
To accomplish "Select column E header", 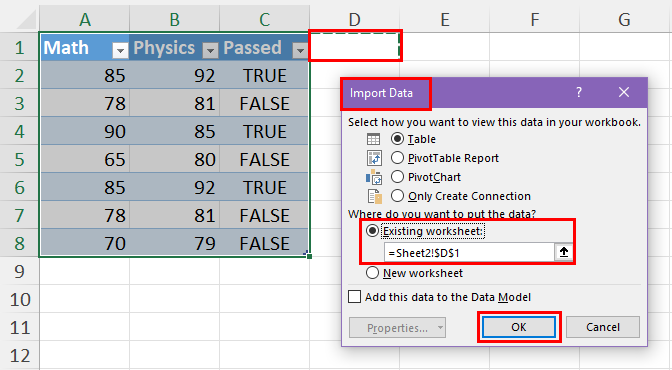I will [444, 20].
